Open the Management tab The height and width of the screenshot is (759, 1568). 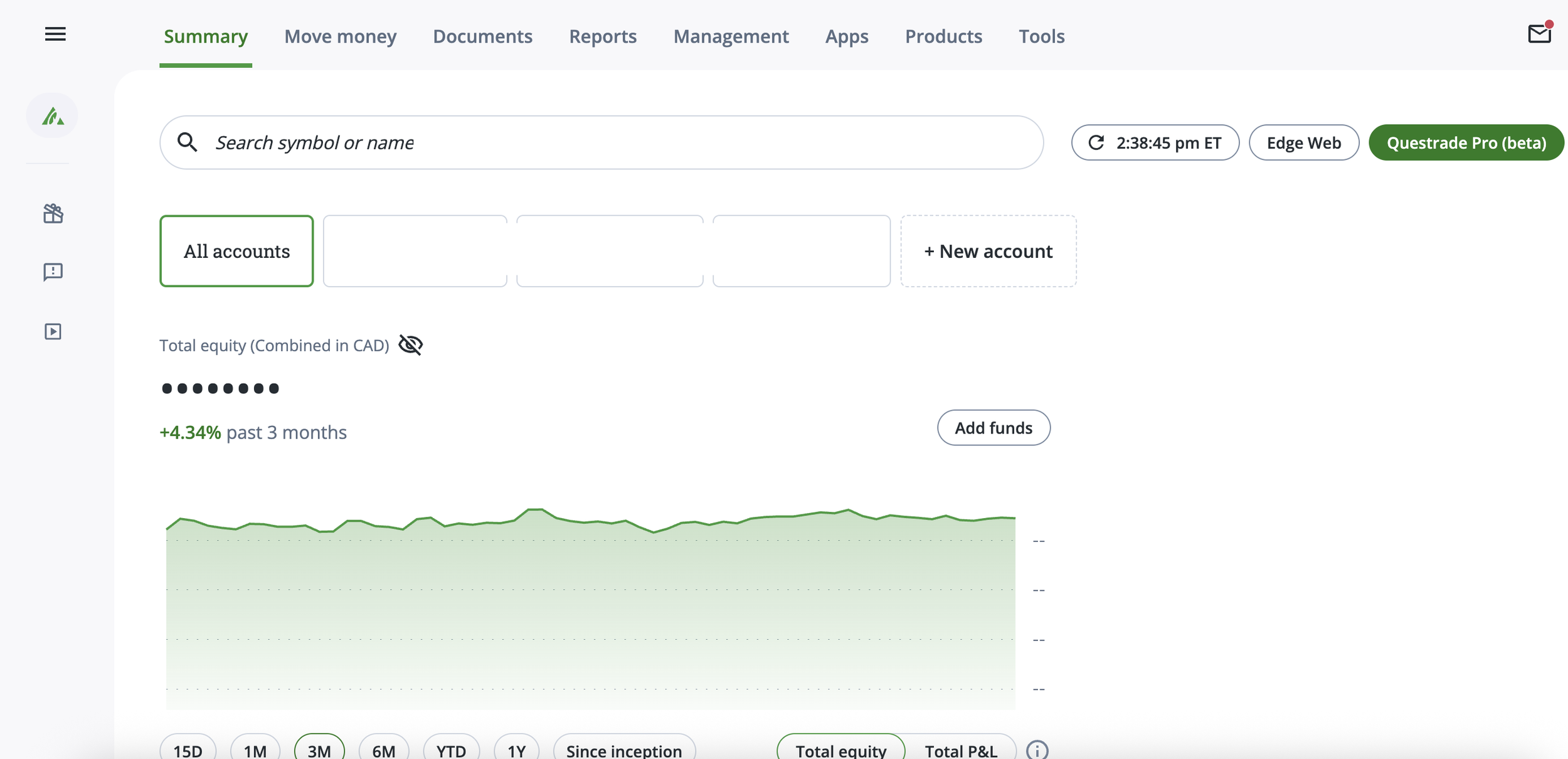[x=731, y=36]
